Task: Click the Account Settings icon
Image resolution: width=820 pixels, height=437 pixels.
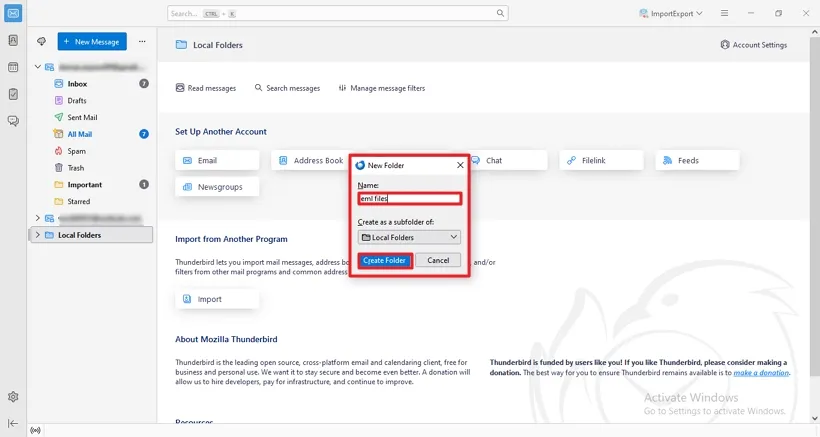Action: pos(725,45)
